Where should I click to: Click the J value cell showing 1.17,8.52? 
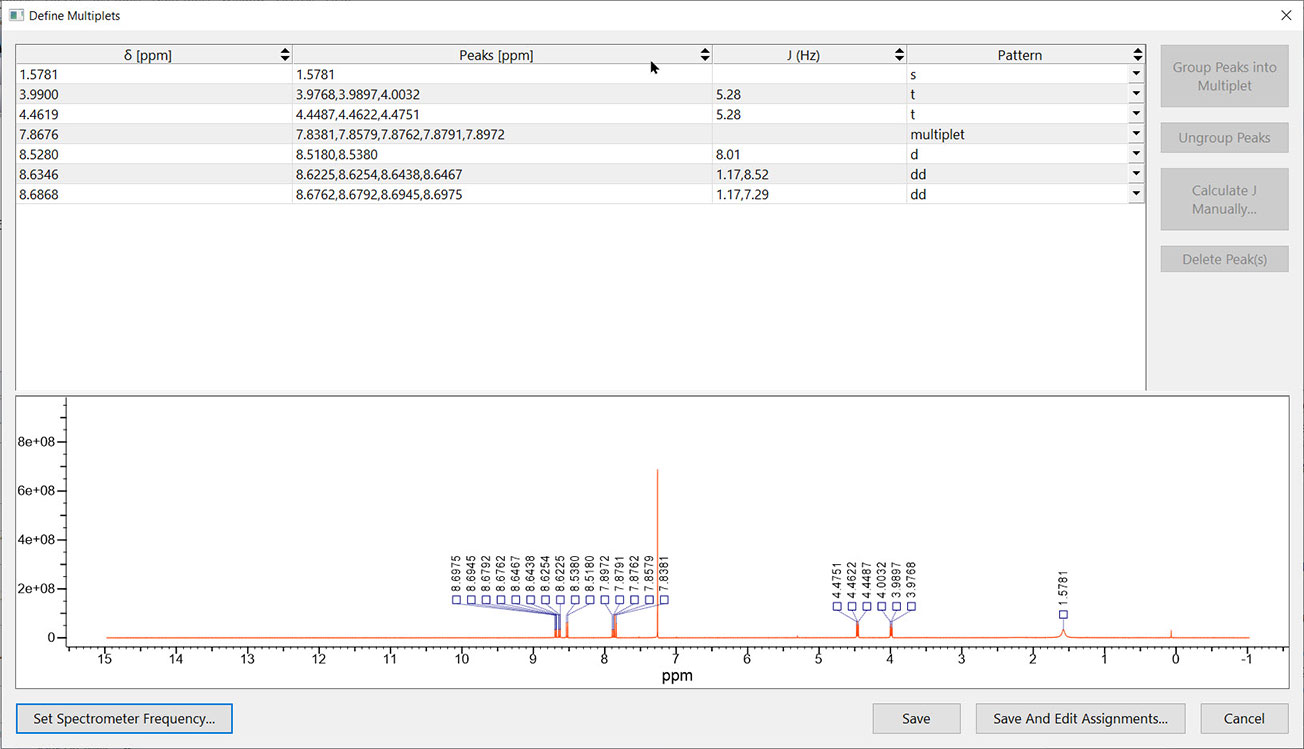pyautogui.click(x=808, y=175)
